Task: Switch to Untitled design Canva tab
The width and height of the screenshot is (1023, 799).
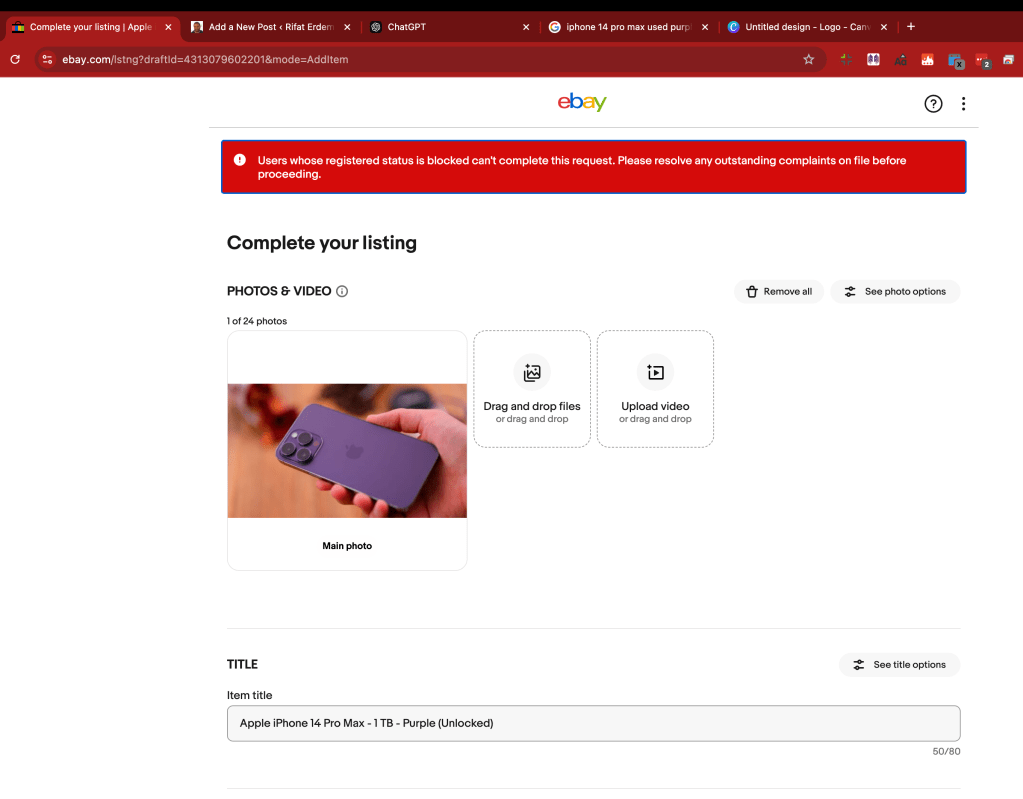Action: coord(807,27)
